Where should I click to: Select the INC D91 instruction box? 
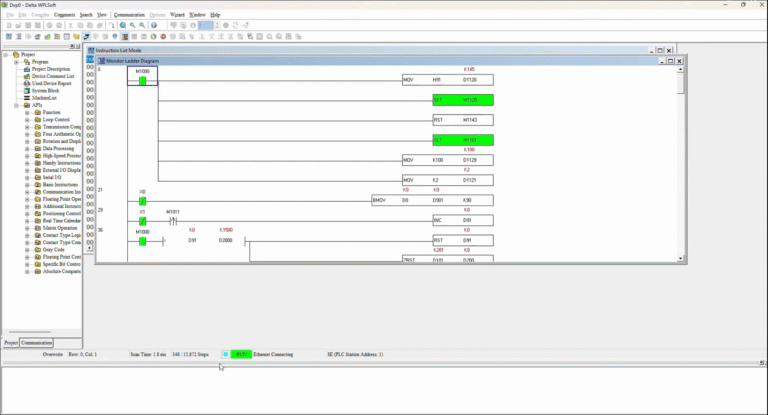[x=463, y=220]
